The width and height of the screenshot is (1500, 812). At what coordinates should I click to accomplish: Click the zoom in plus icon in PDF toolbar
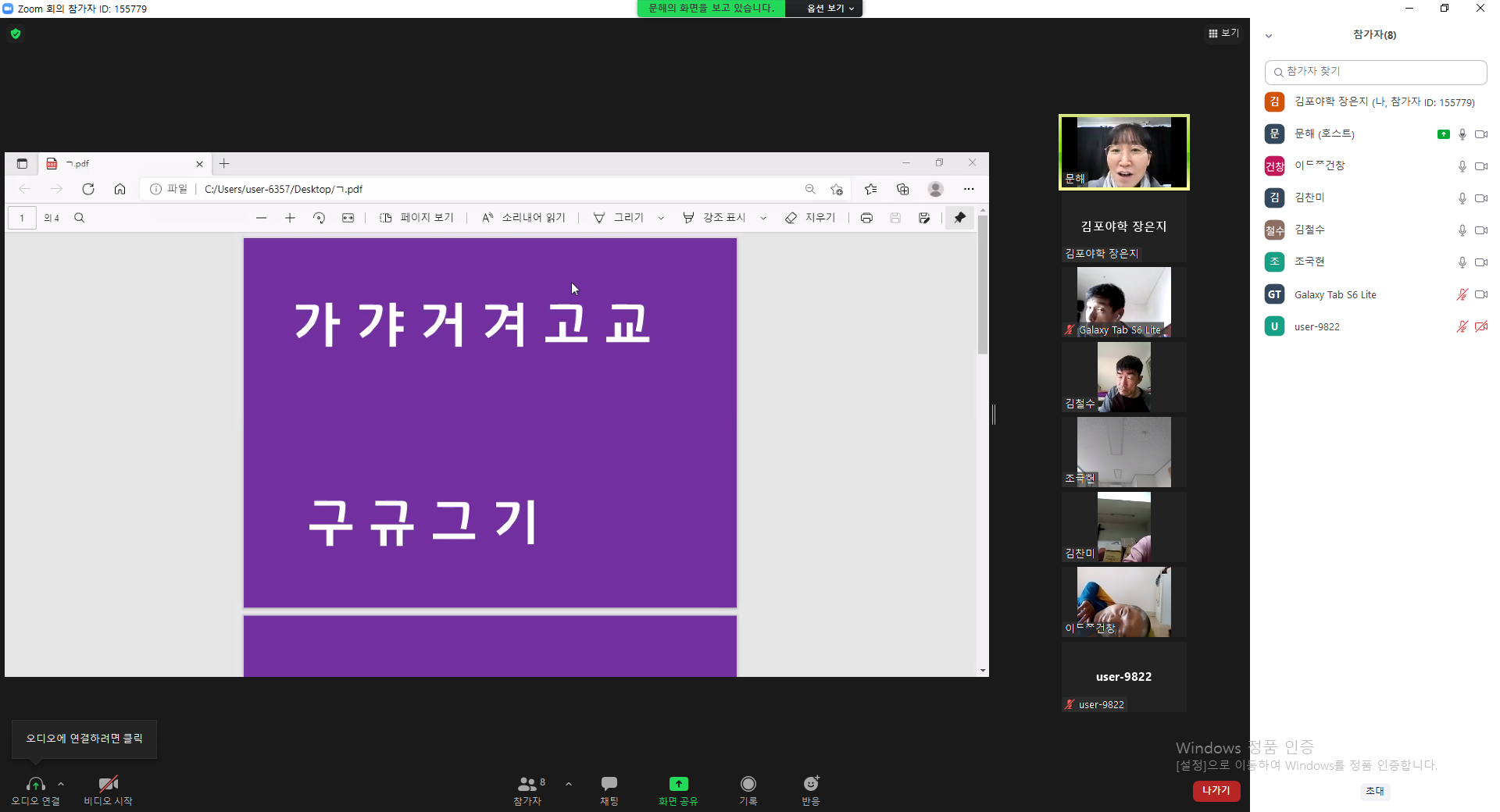290,218
